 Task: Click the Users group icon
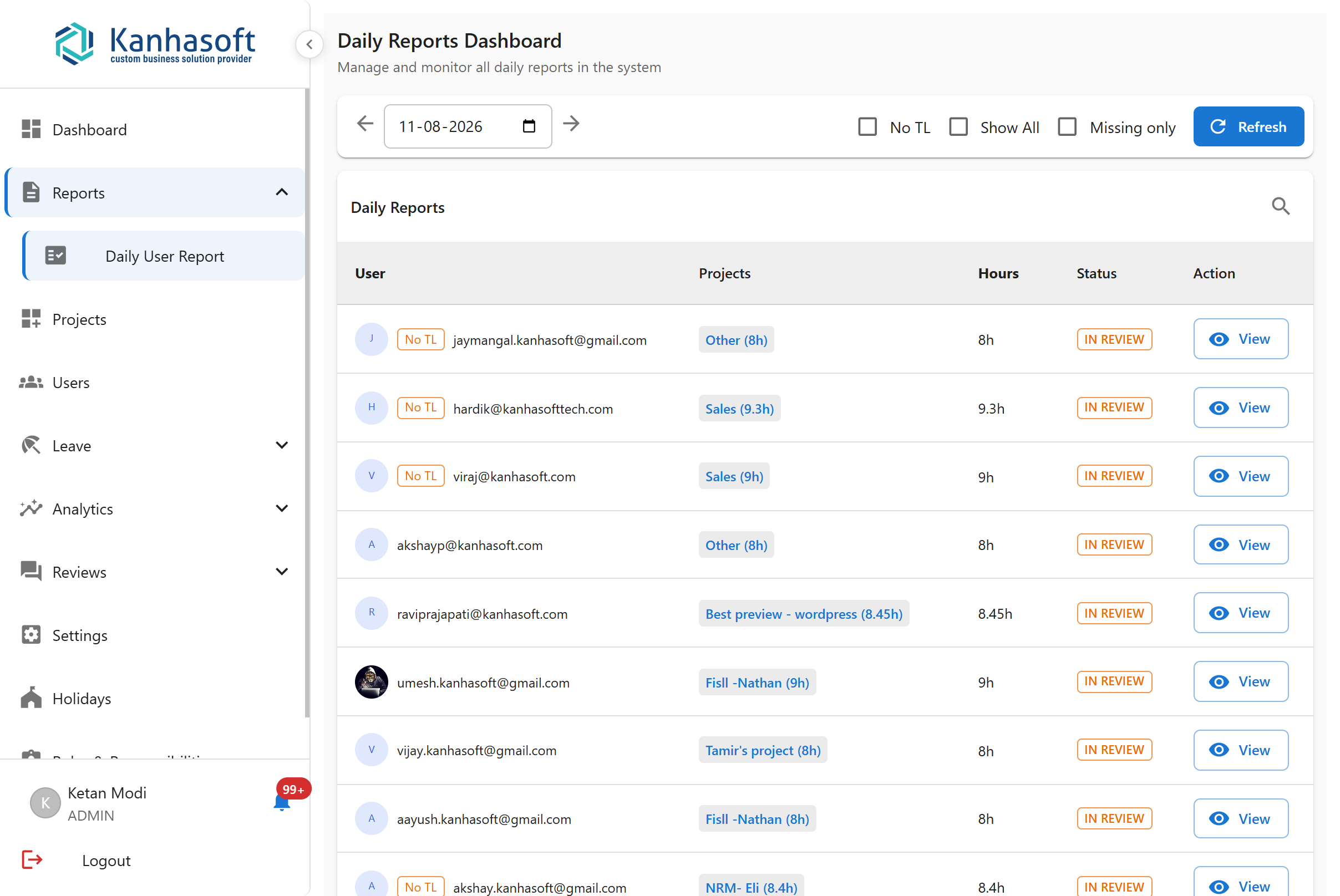coord(31,382)
